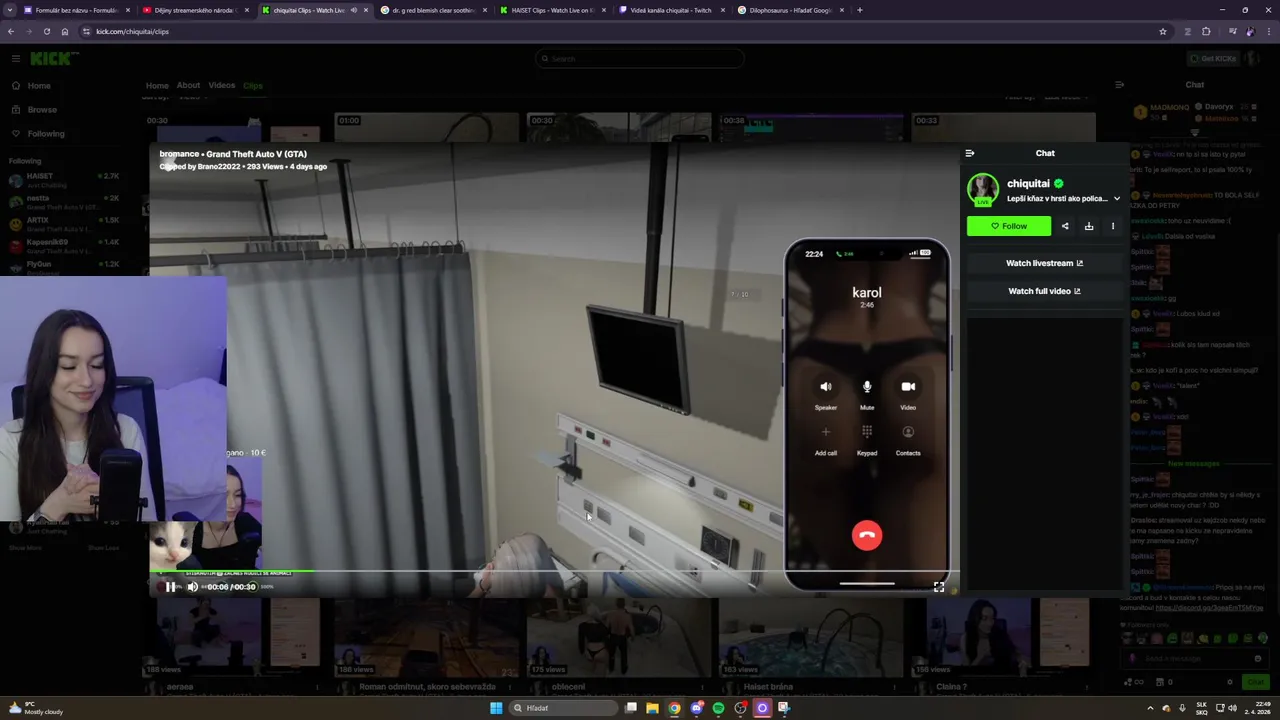The image size is (1280, 720).
Task: Enter fullscreen for the clip player
Action: [939, 587]
